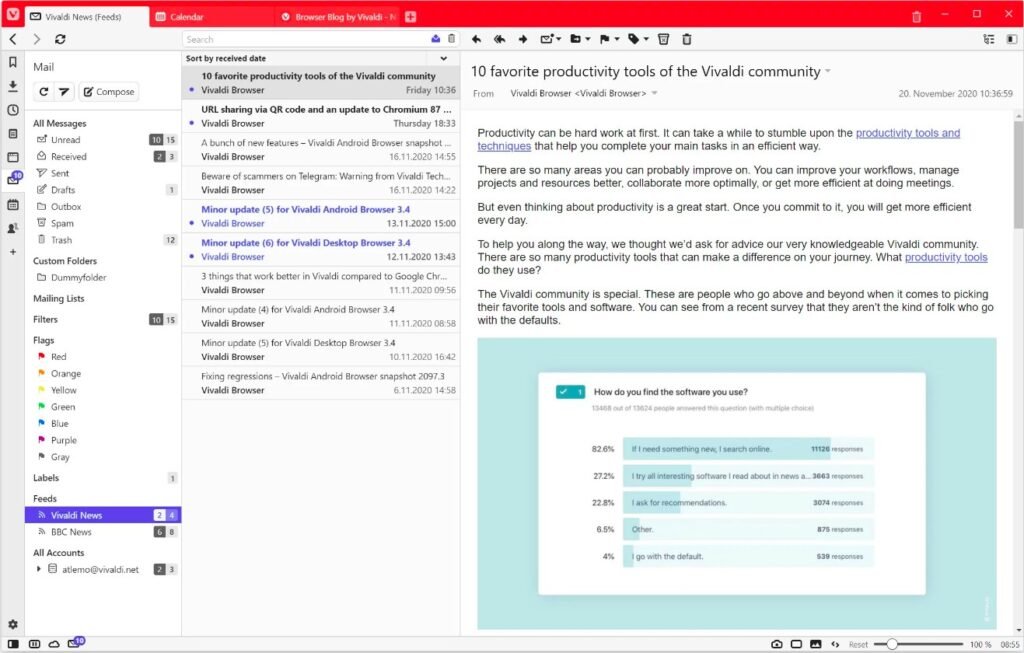The image size is (1024, 653).
Task: Switch to Vivaldi News (Feeds) tab
Action: point(87,17)
